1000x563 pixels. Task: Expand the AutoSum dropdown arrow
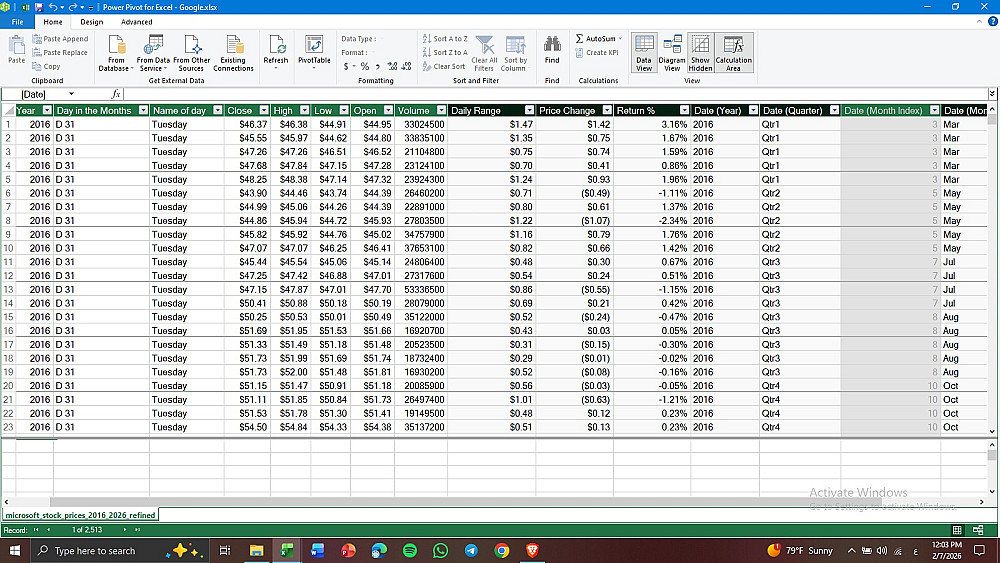click(620, 39)
